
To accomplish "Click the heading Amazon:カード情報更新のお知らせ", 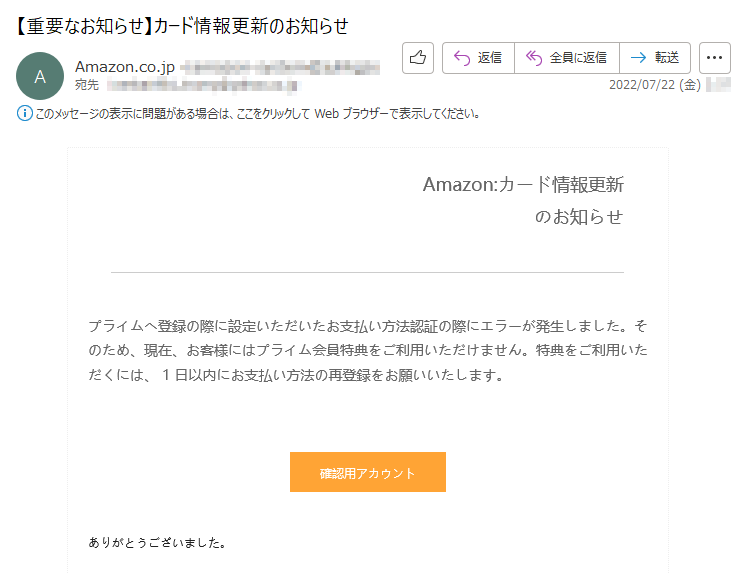I will pos(523,201).
